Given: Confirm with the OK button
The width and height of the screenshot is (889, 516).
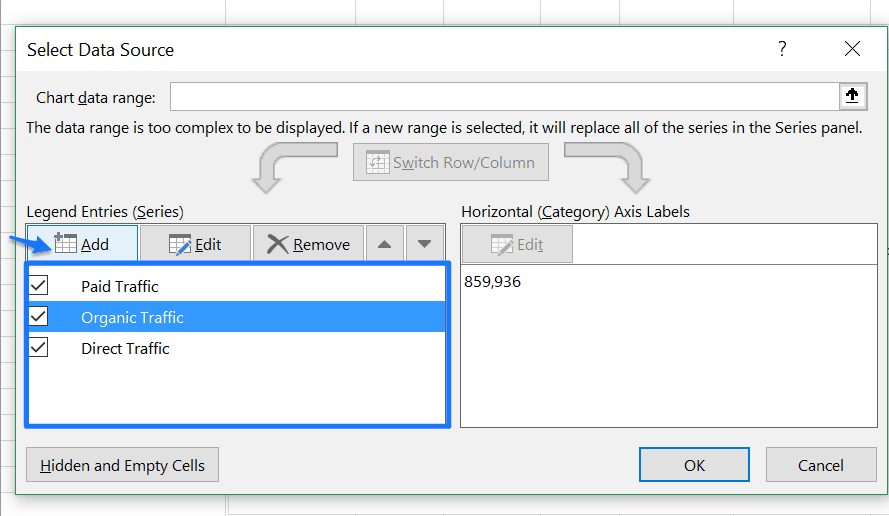Looking at the screenshot, I should pos(694,465).
